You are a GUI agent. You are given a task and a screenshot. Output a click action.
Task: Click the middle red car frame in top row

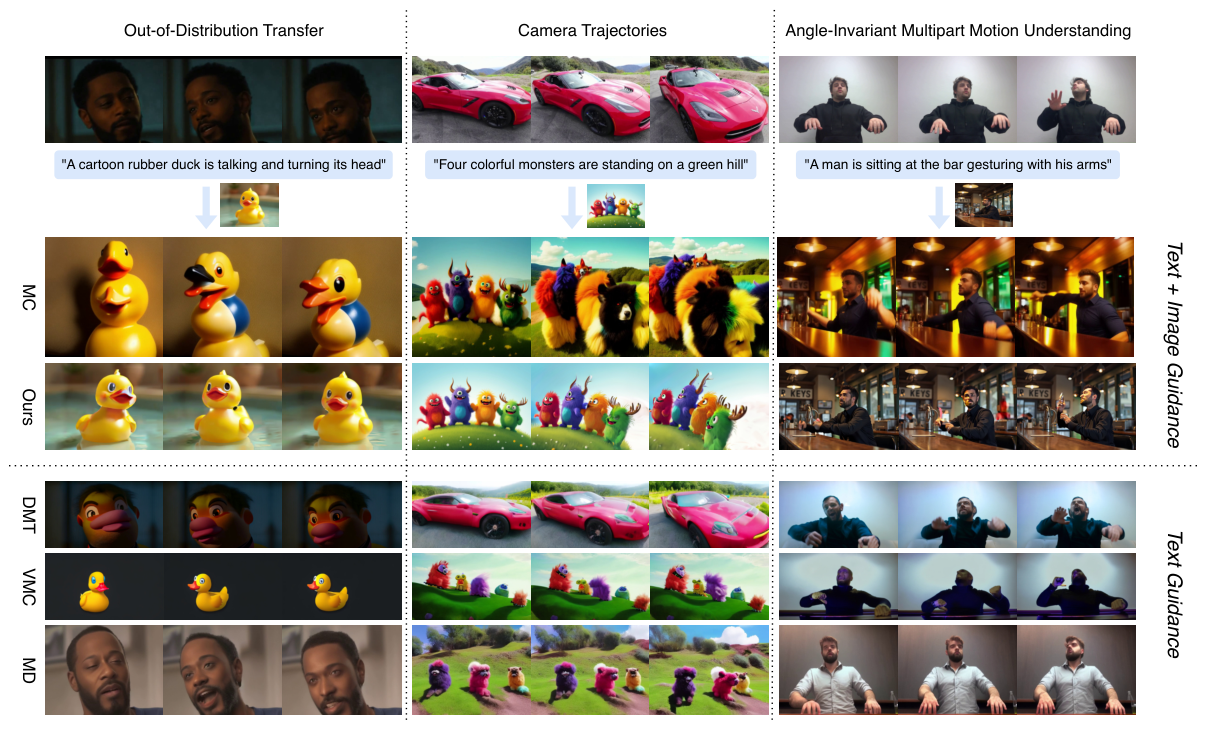[x=591, y=100]
